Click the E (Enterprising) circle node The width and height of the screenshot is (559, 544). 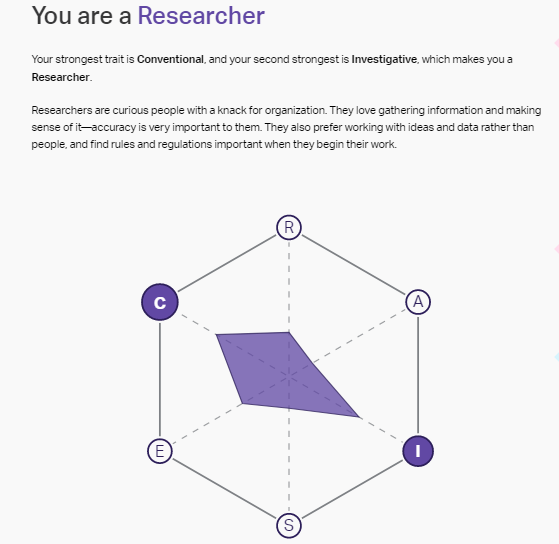(x=160, y=451)
